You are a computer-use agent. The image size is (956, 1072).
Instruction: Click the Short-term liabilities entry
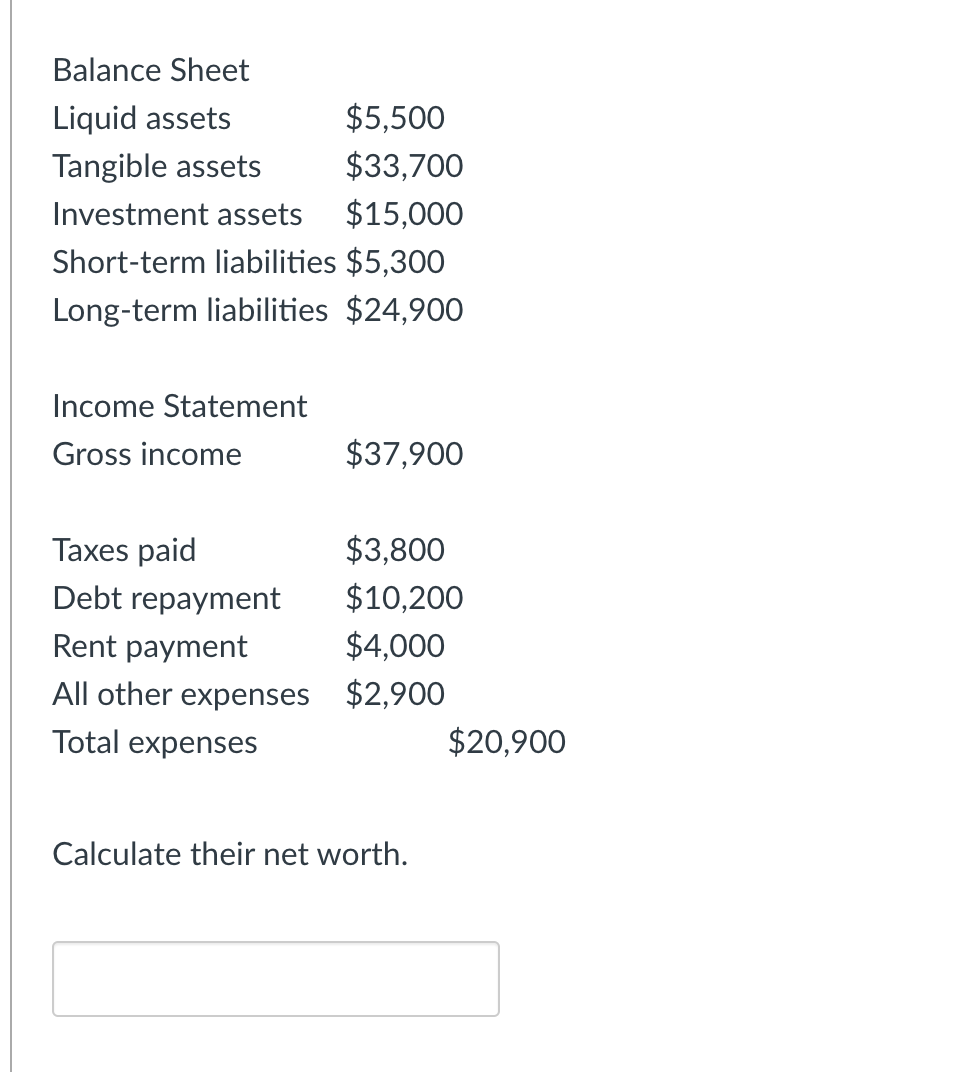point(194,262)
